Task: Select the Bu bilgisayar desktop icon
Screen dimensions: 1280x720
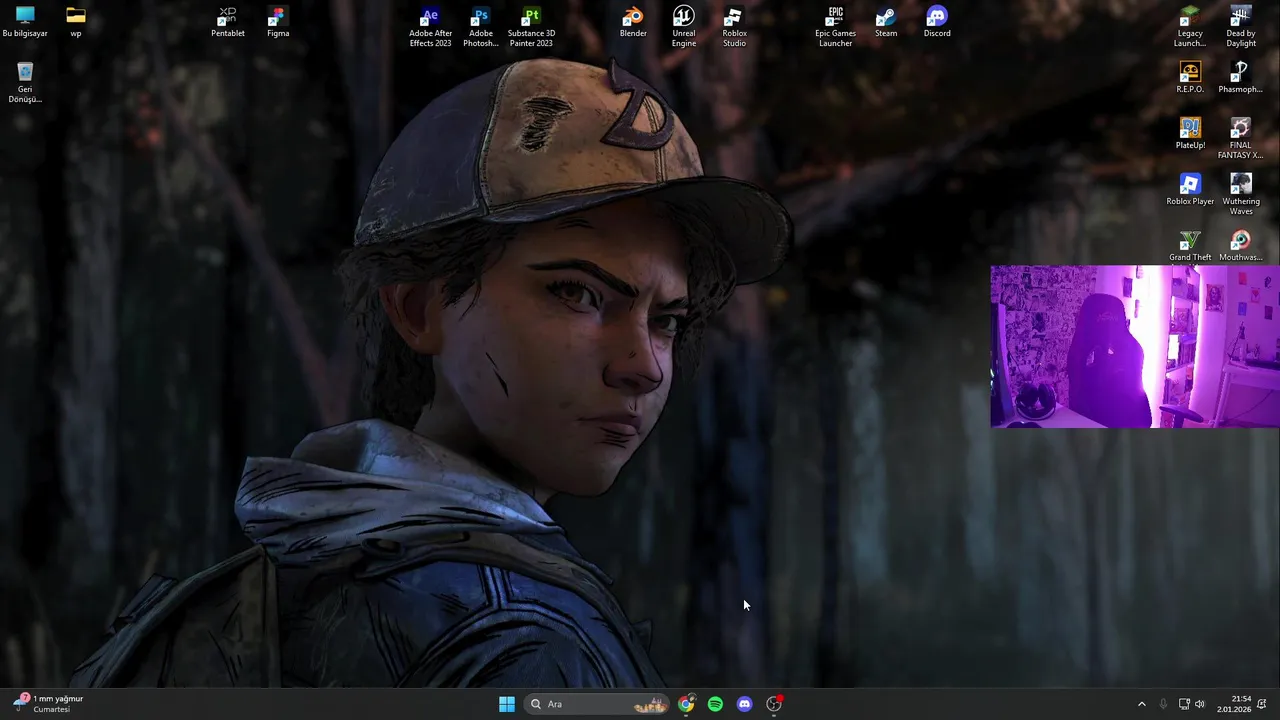Action: coord(25,22)
